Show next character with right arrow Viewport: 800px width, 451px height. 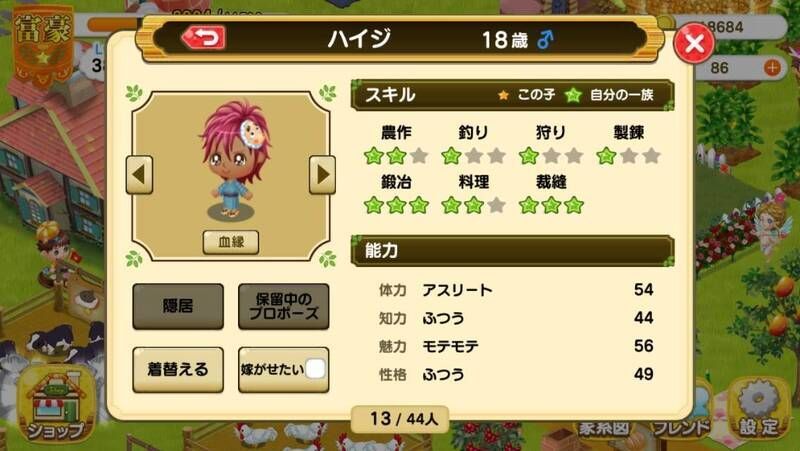pos(322,175)
